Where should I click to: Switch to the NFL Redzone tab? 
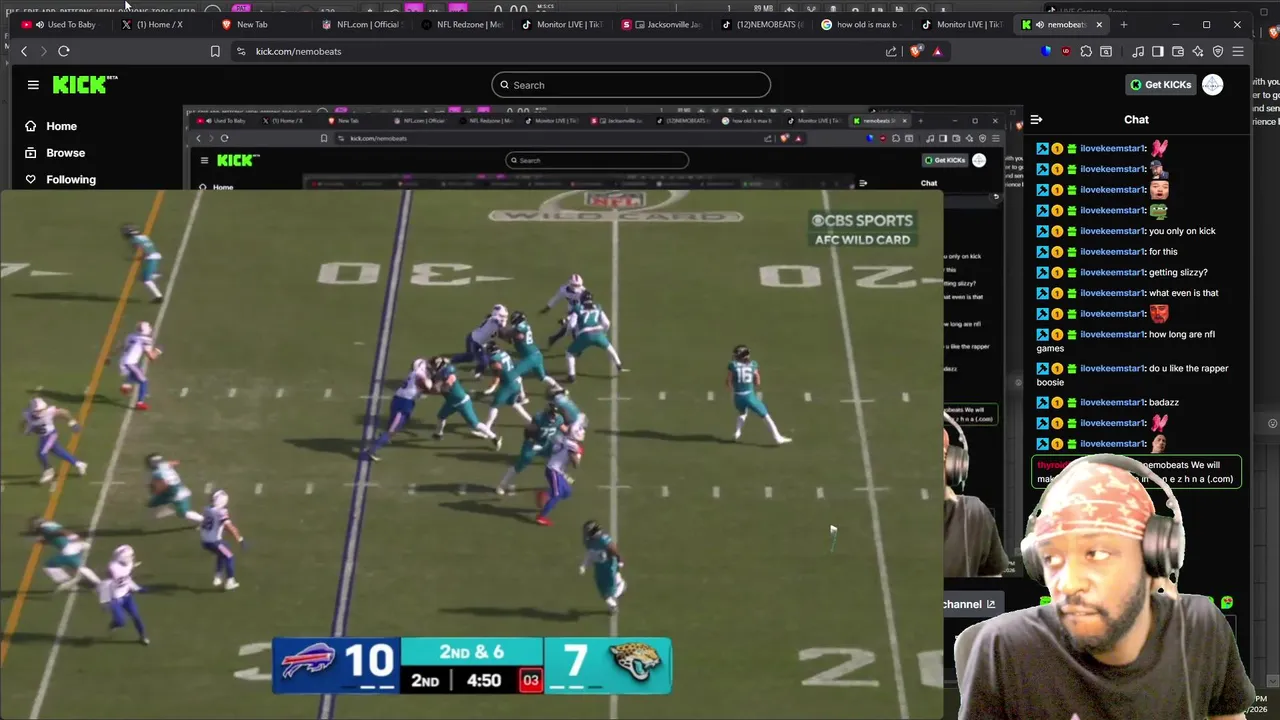point(469,24)
